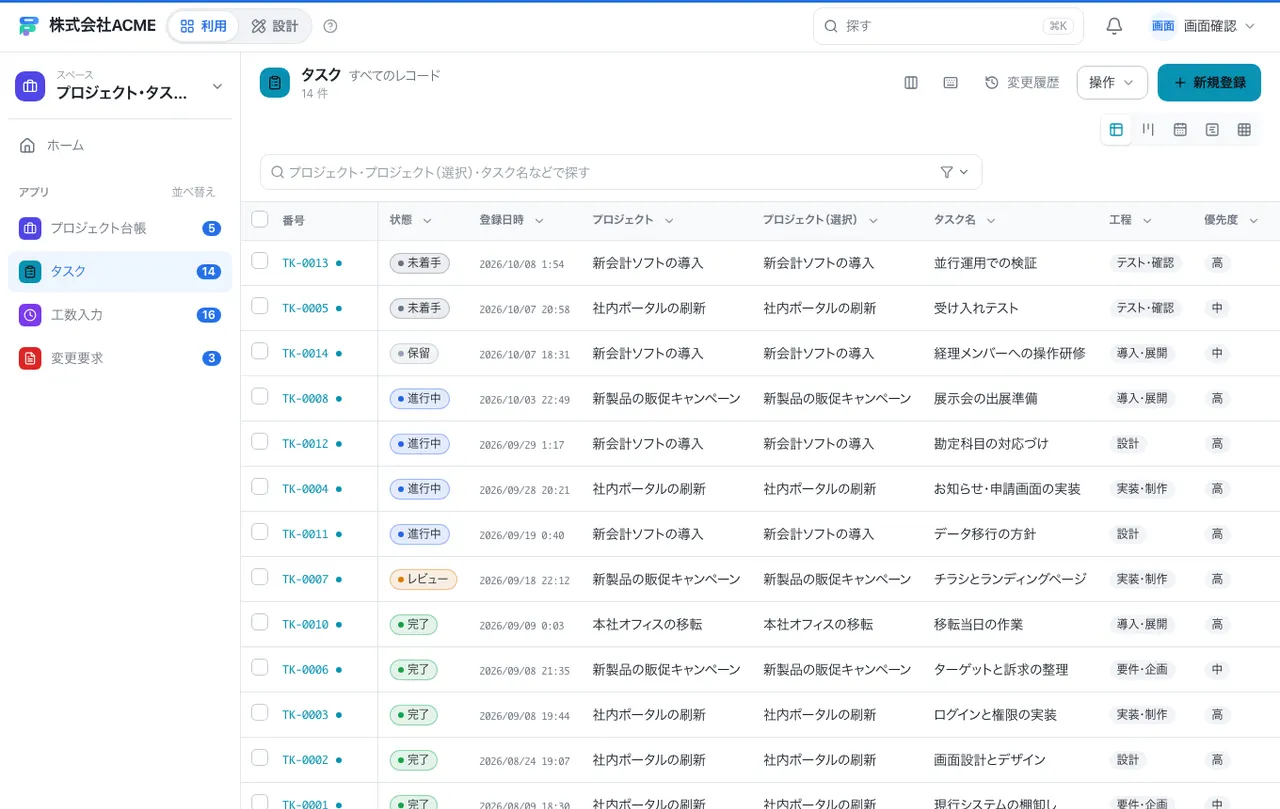Open record TK-0013 link
1280x809 pixels.
click(305, 263)
